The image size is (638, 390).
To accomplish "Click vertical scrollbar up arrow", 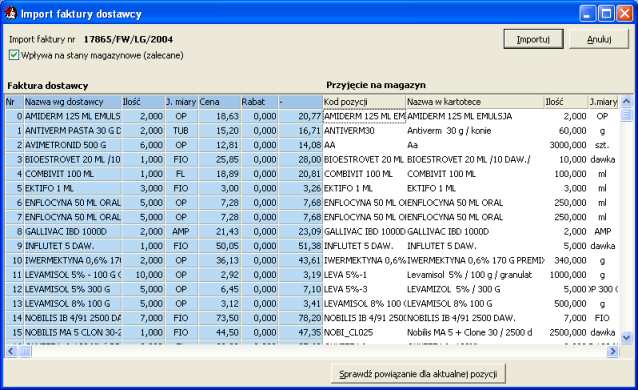I will [626, 101].
